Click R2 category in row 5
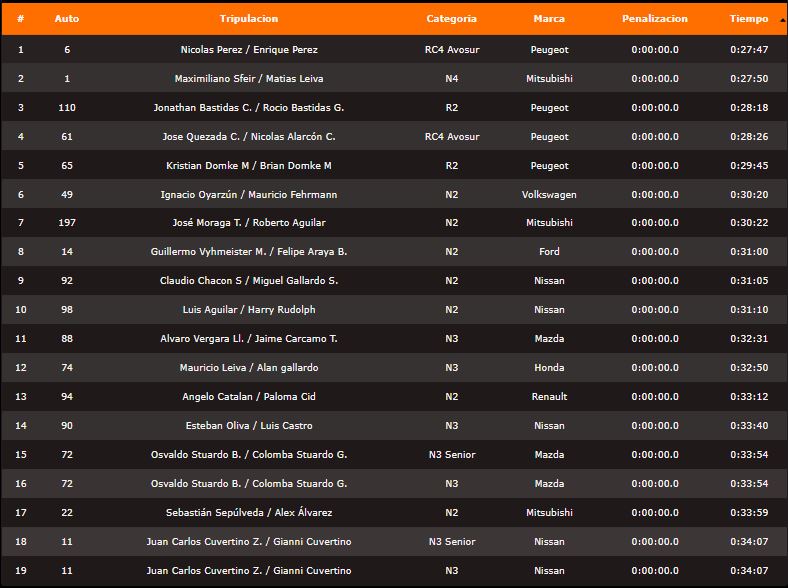788x588 pixels. coord(451,166)
